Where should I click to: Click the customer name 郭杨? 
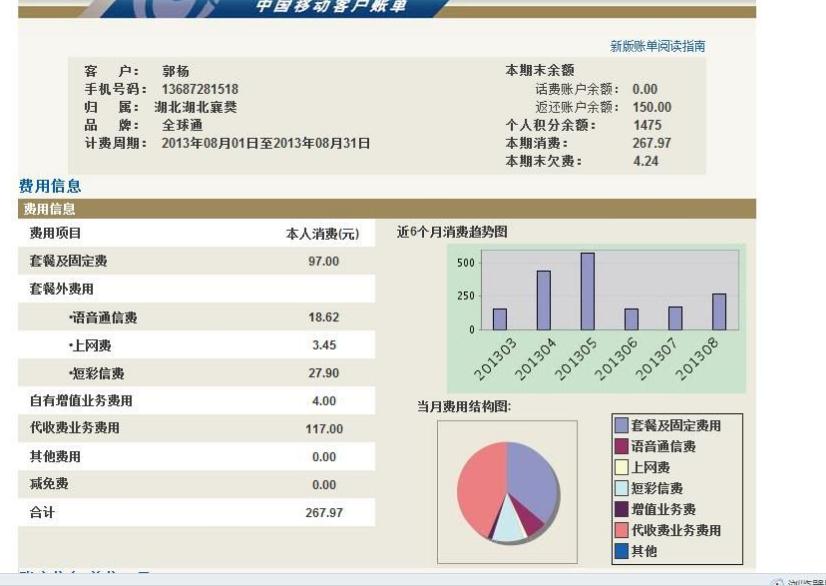tap(175, 71)
